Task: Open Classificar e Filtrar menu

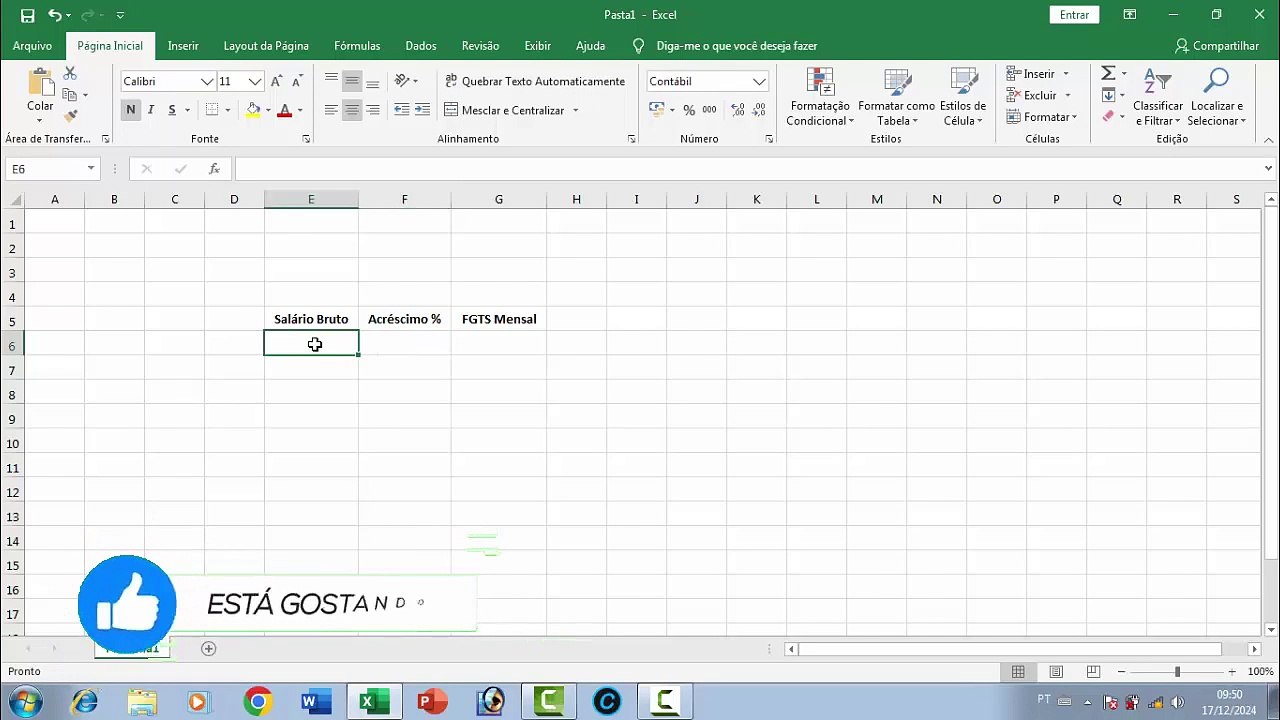Action: 1157,97
